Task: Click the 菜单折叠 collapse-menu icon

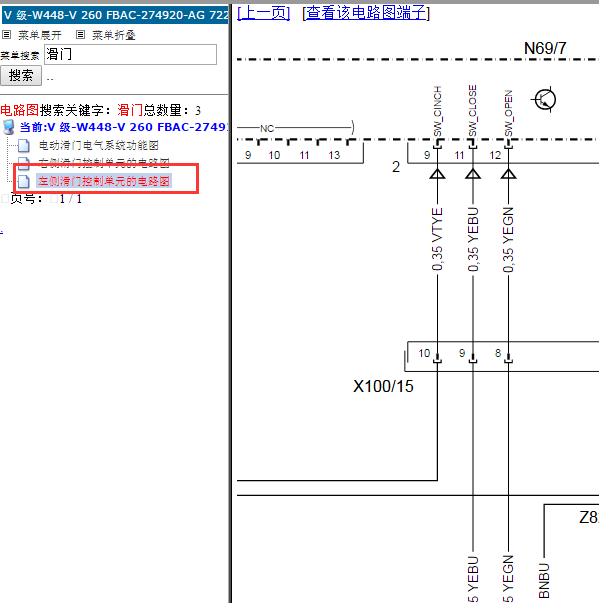Action: (80, 35)
